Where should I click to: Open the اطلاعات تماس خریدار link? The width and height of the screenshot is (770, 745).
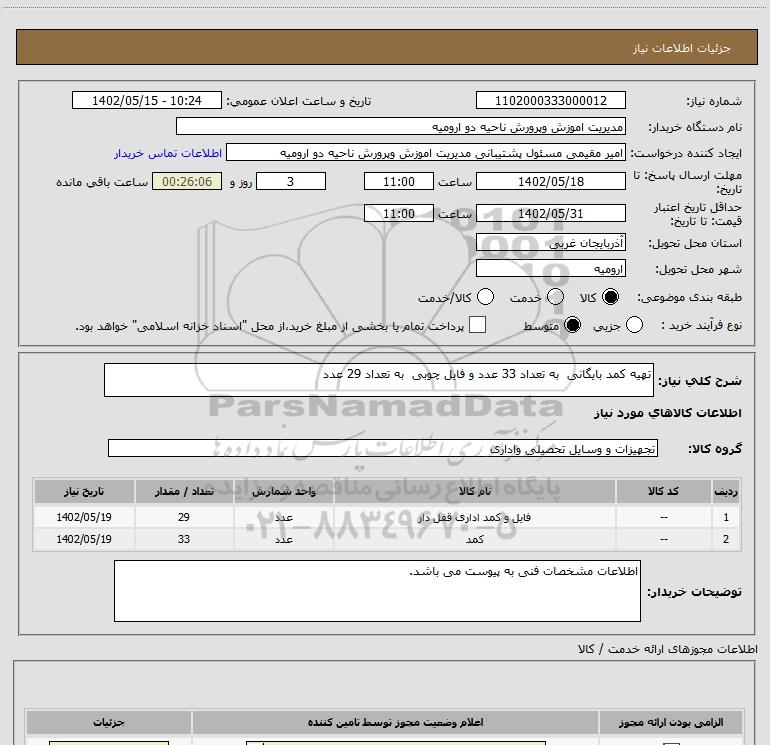tap(168, 153)
